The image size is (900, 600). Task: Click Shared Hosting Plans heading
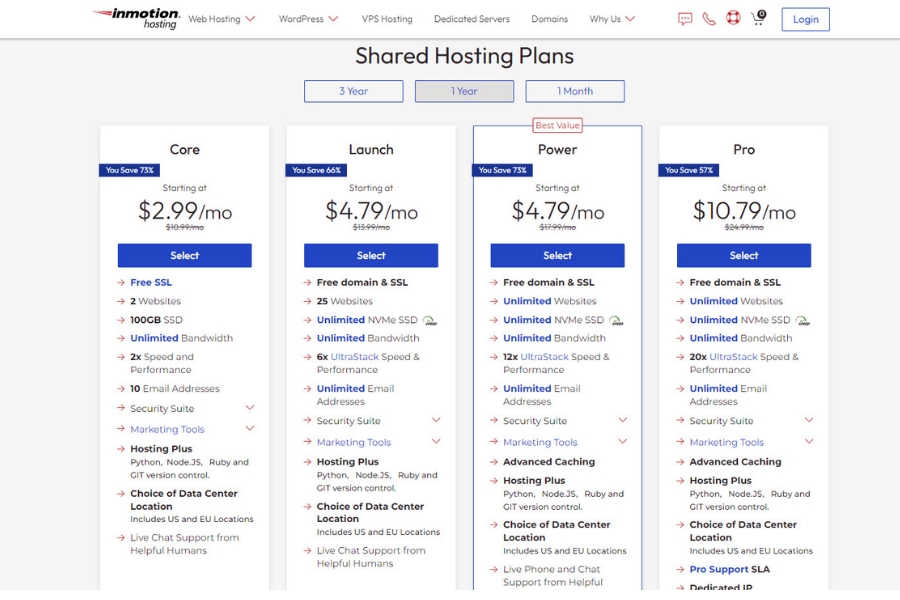[464, 56]
